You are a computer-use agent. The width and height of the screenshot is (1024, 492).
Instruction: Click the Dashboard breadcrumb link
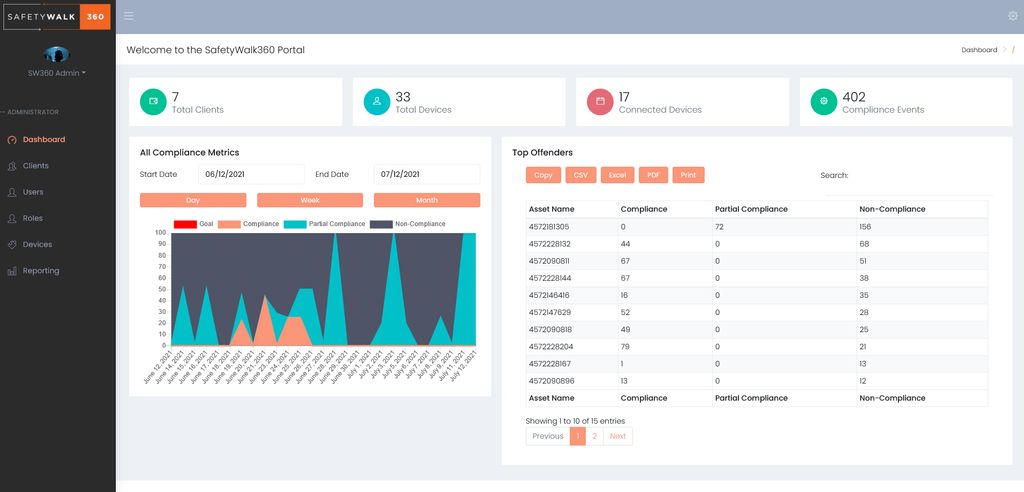click(x=979, y=50)
